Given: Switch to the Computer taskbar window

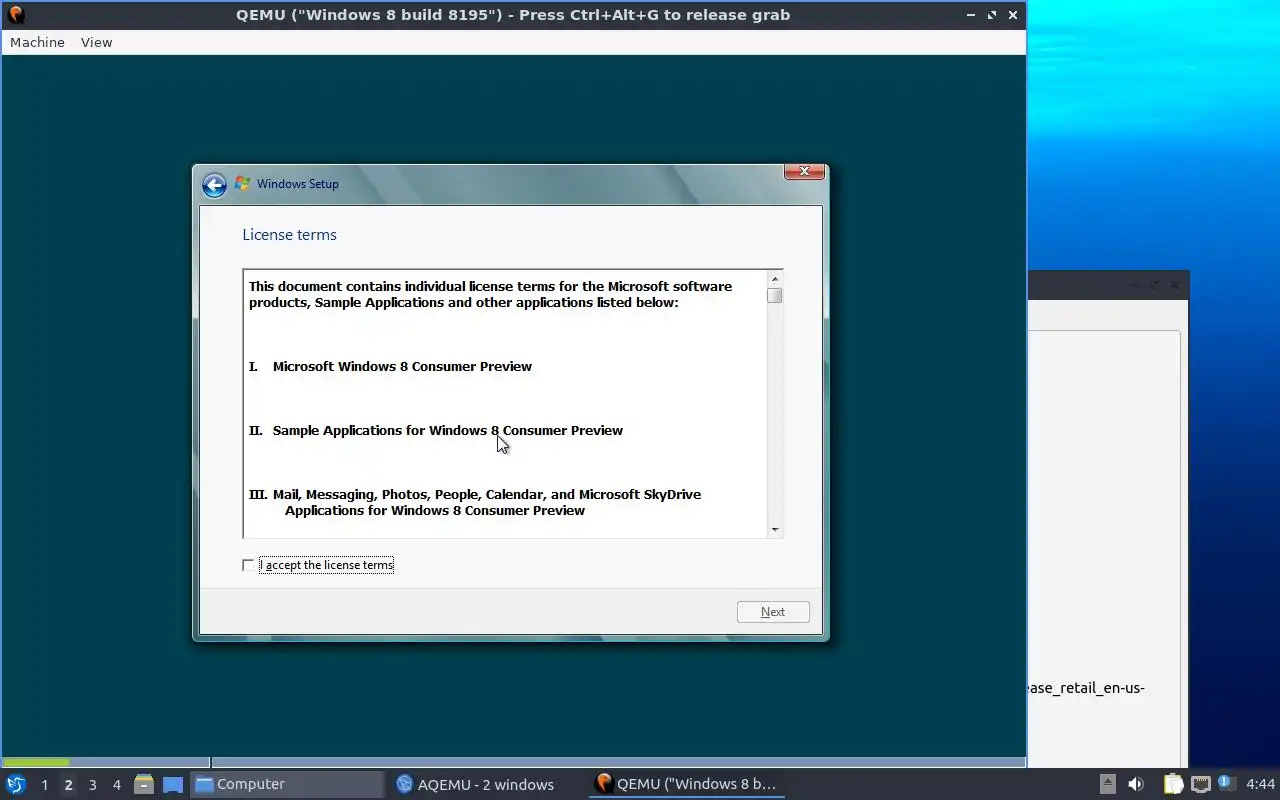Looking at the screenshot, I should [287, 784].
